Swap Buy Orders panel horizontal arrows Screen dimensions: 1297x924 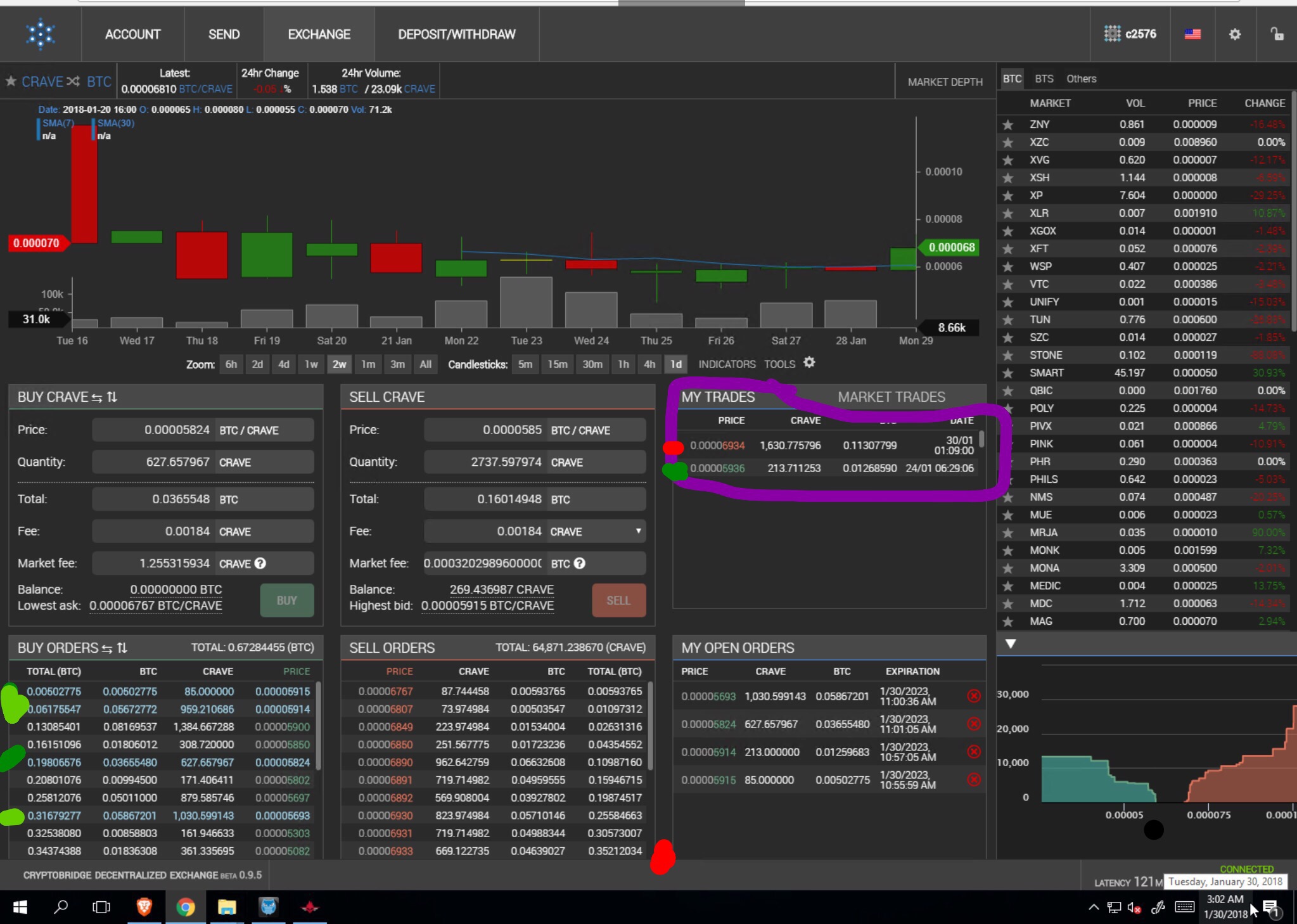tap(107, 648)
